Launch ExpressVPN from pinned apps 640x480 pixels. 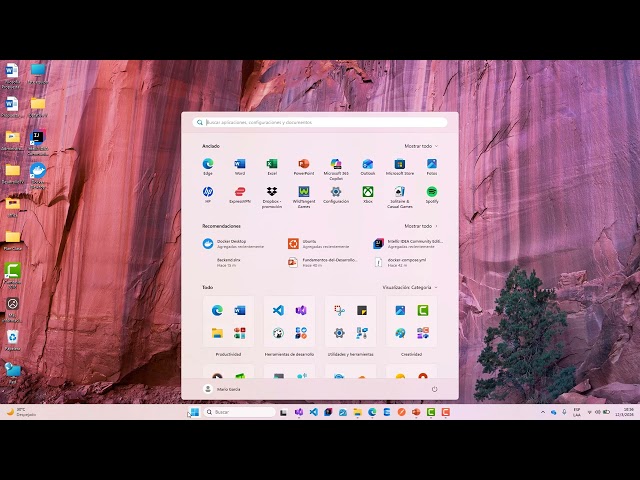click(x=240, y=195)
